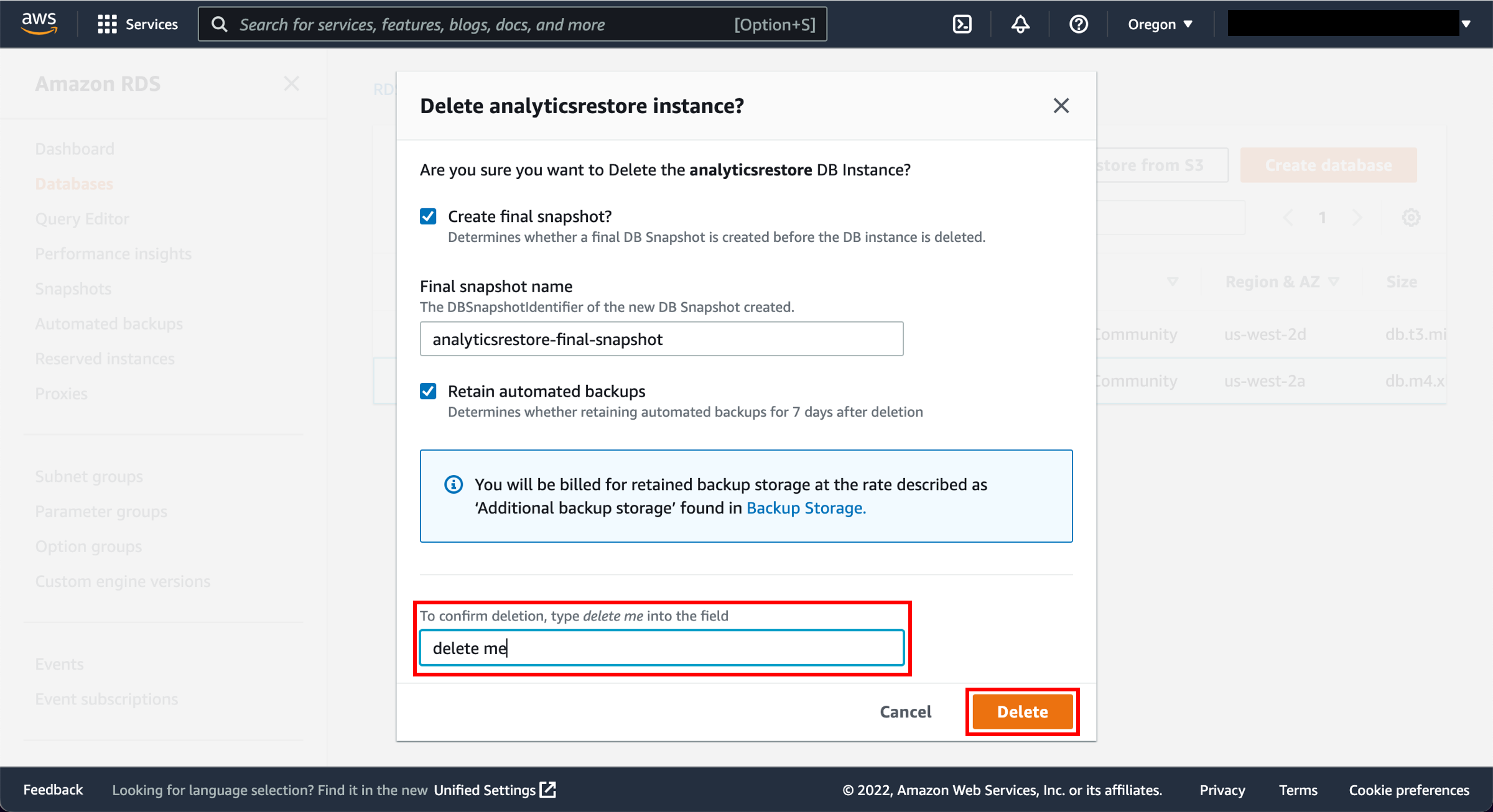
Task: Click the delete me confirmation field
Action: [x=661, y=648]
